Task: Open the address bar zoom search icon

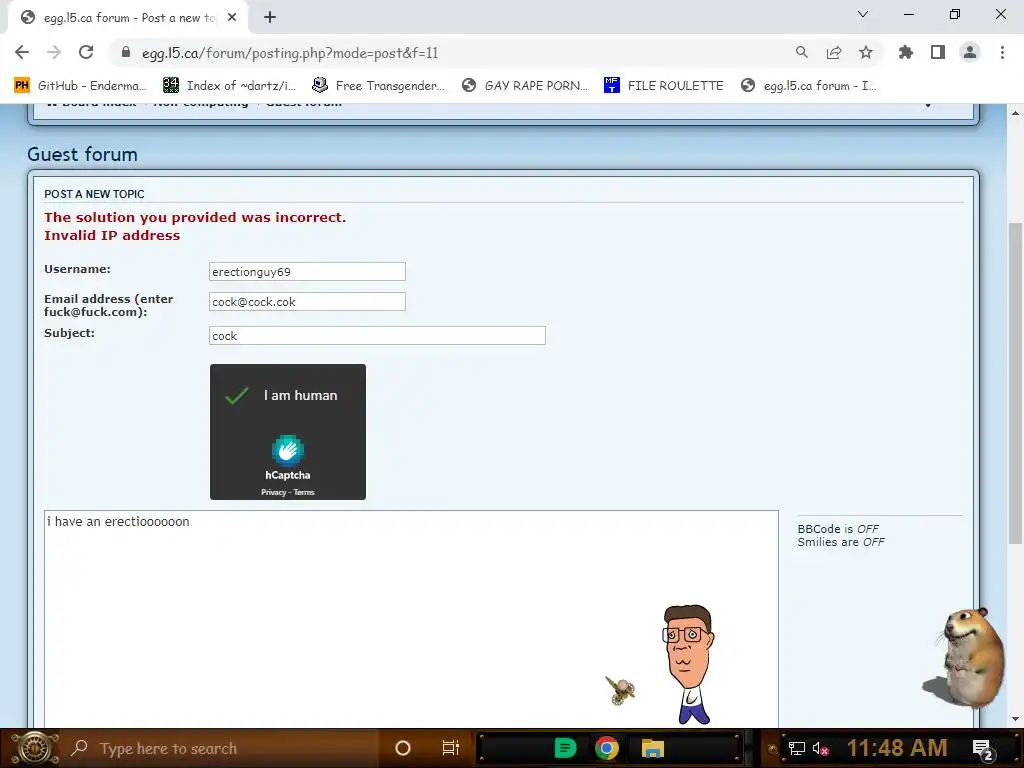Action: (x=801, y=52)
